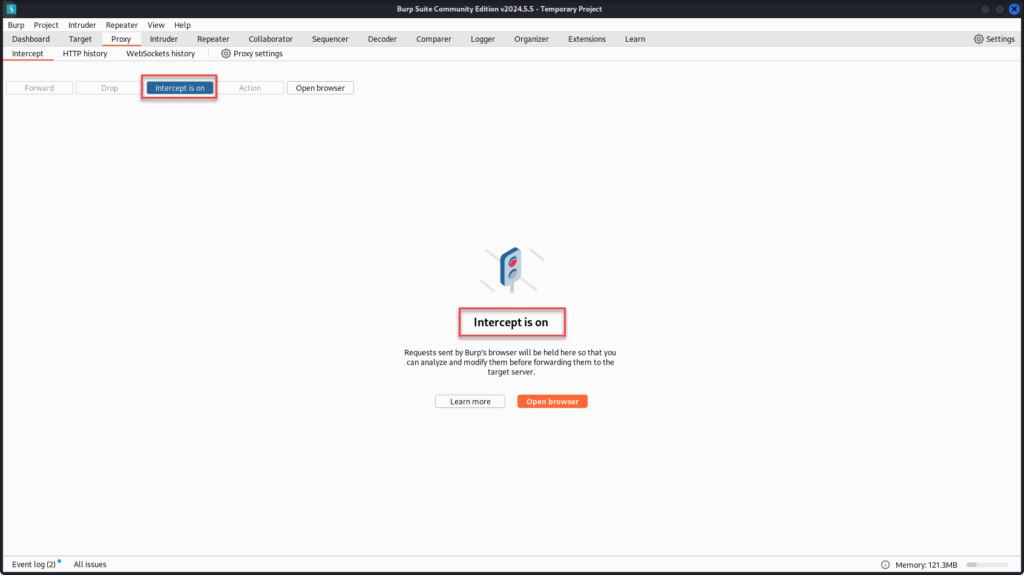Open the Intruder menu in menu bar
The image size is (1024, 575).
[x=82, y=25]
